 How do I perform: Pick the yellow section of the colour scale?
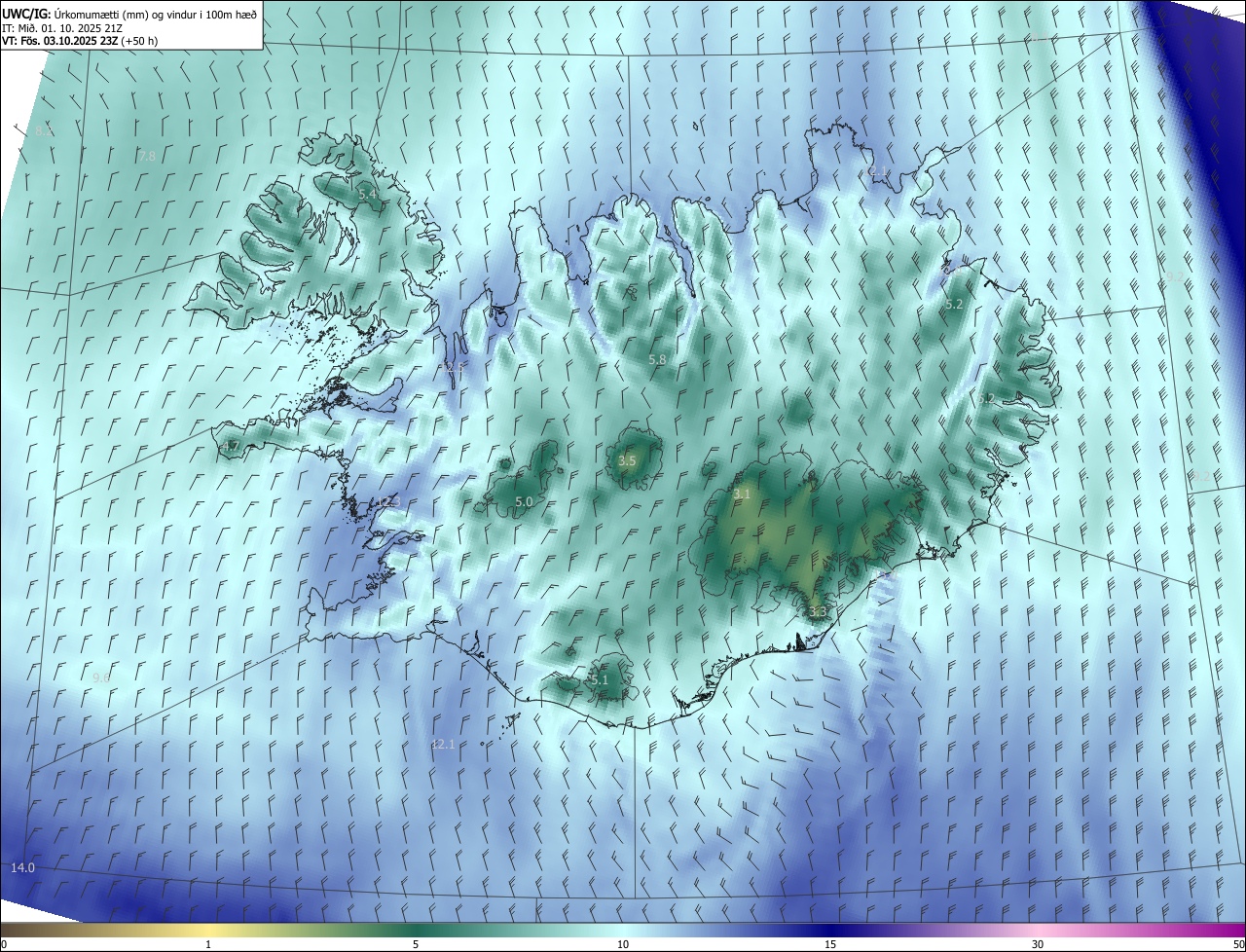208,930
